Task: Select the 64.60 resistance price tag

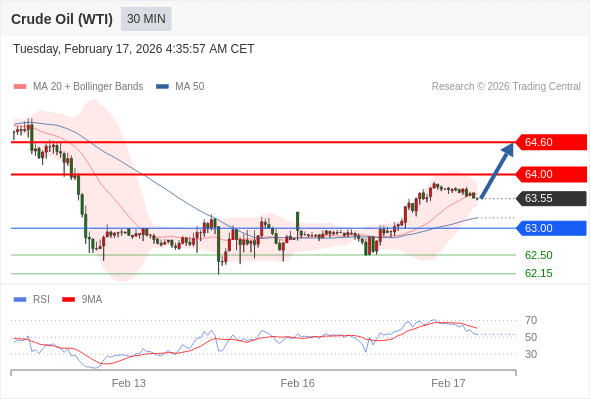Action: pos(551,142)
